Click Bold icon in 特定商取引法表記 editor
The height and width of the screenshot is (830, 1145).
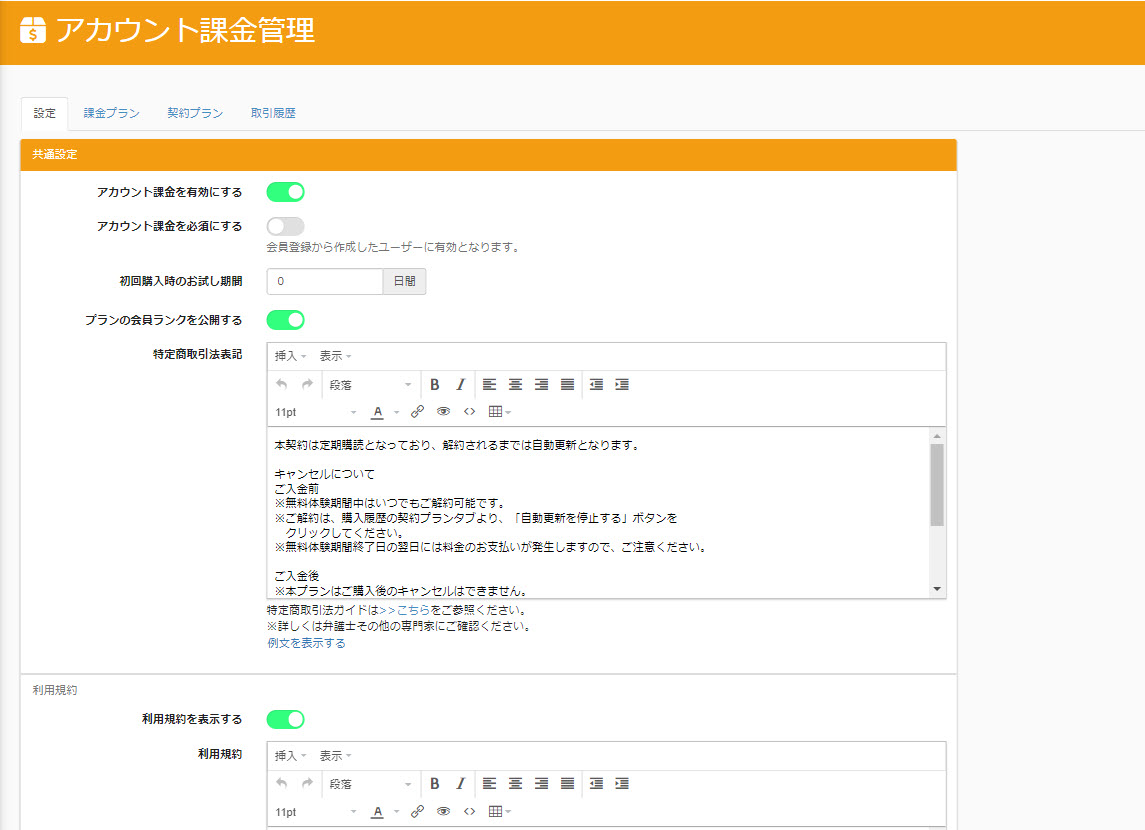(x=435, y=385)
